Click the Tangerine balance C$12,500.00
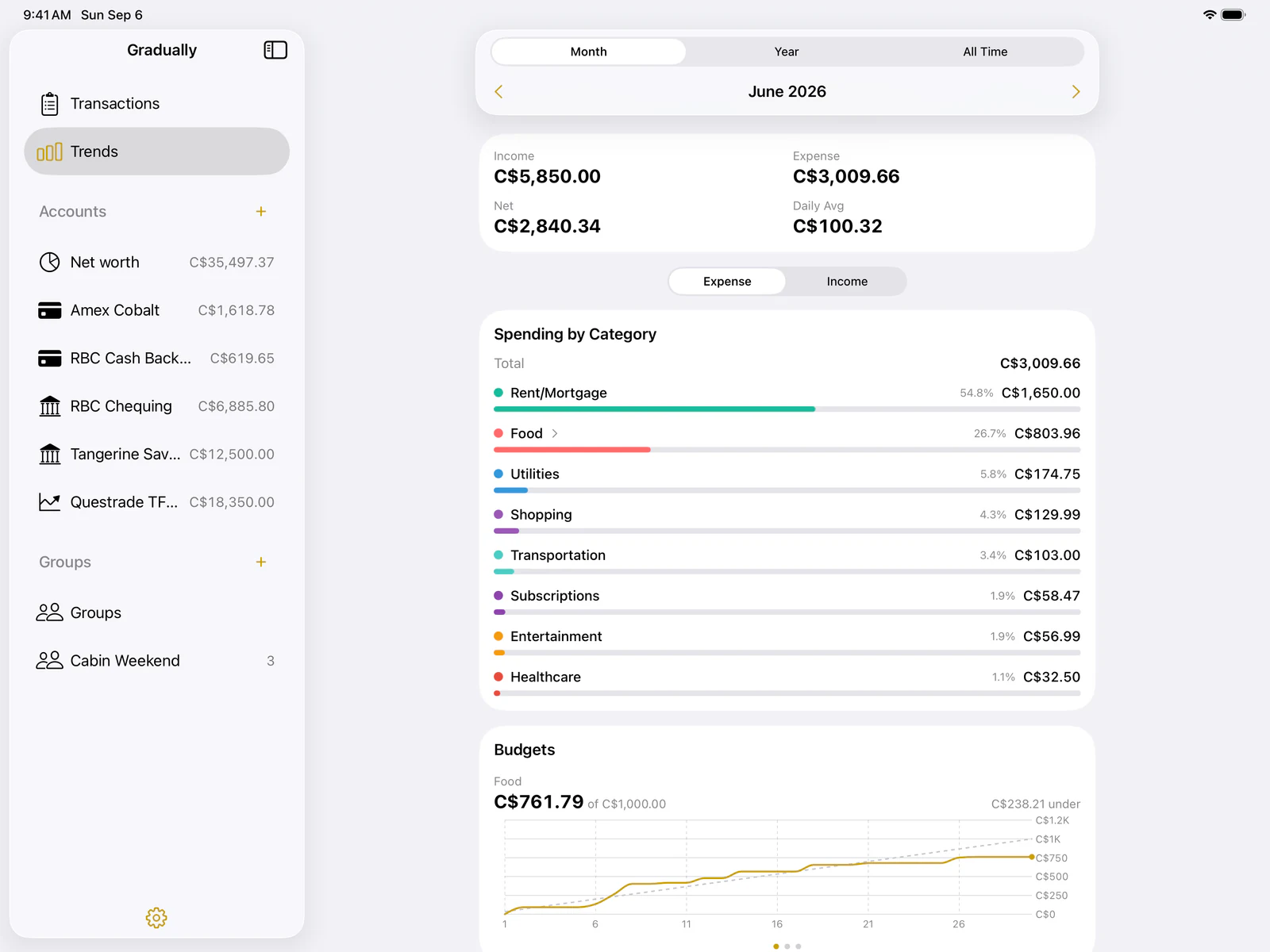The image size is (1270, 952). (x=232, y=454)
